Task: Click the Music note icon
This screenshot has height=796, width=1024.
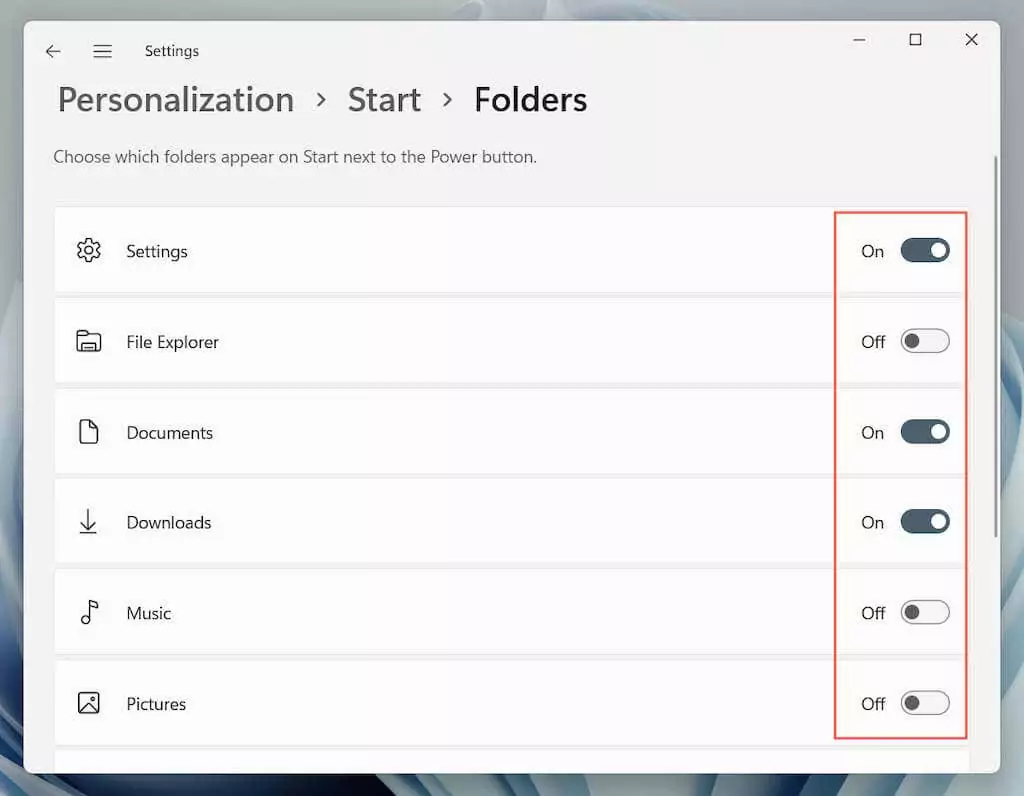Action: pos(89,613)
